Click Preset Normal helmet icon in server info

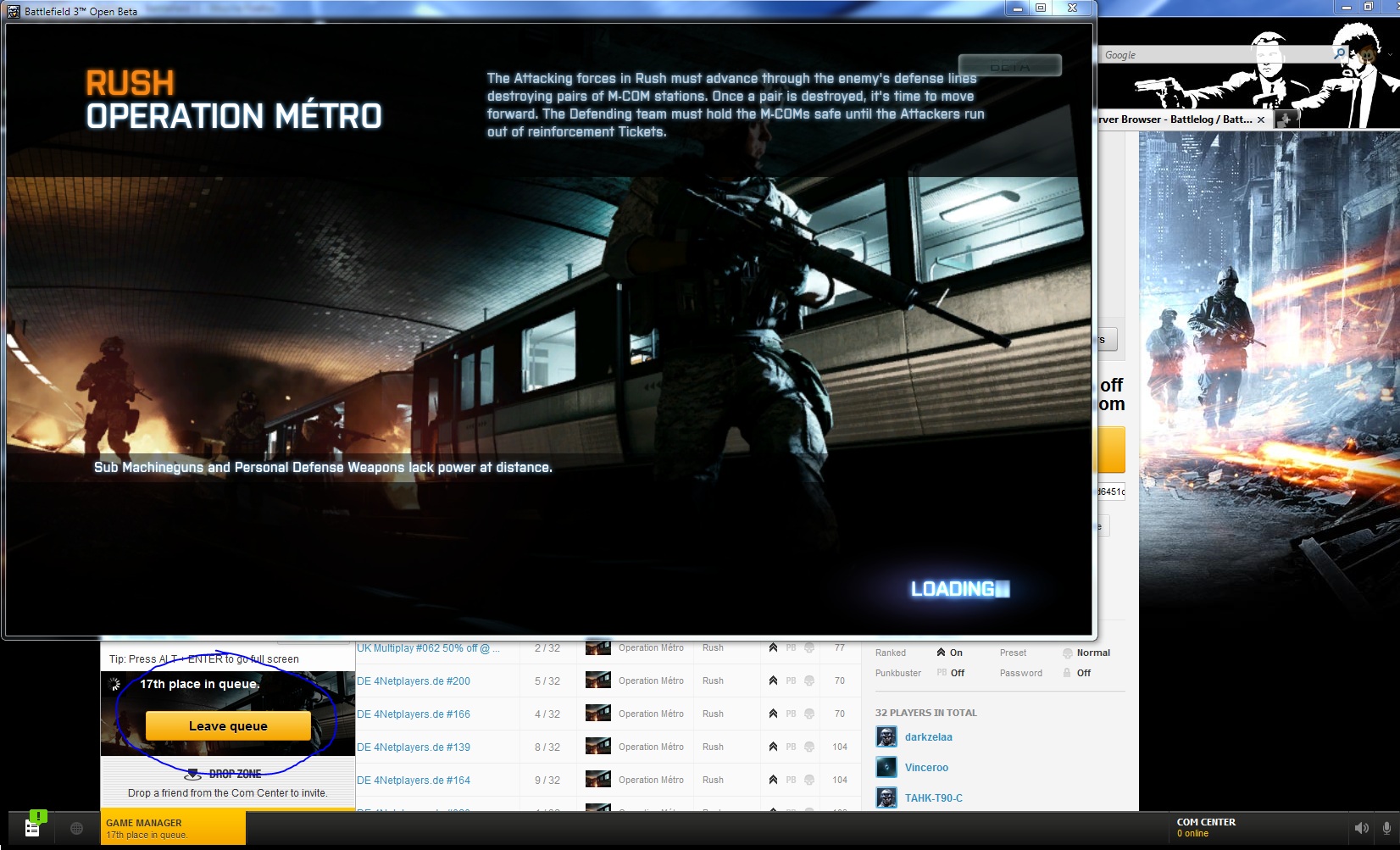tap(1068, 653)
